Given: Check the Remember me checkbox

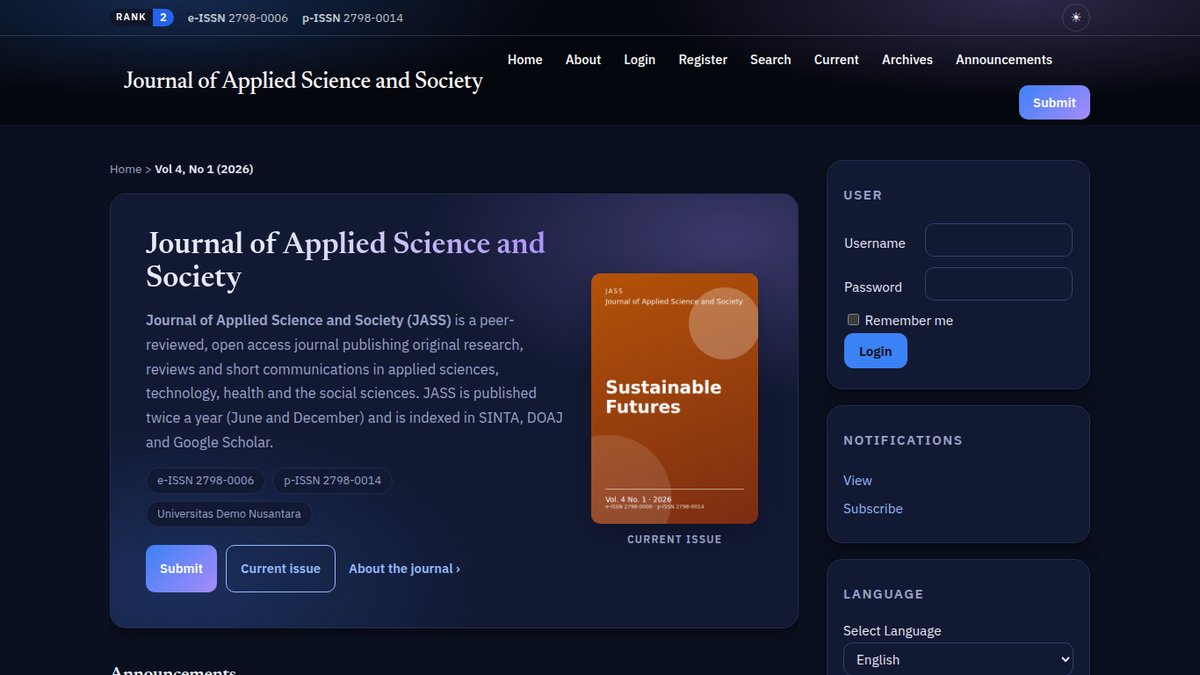Looking at the screenshot, I should tap(853, 320).
